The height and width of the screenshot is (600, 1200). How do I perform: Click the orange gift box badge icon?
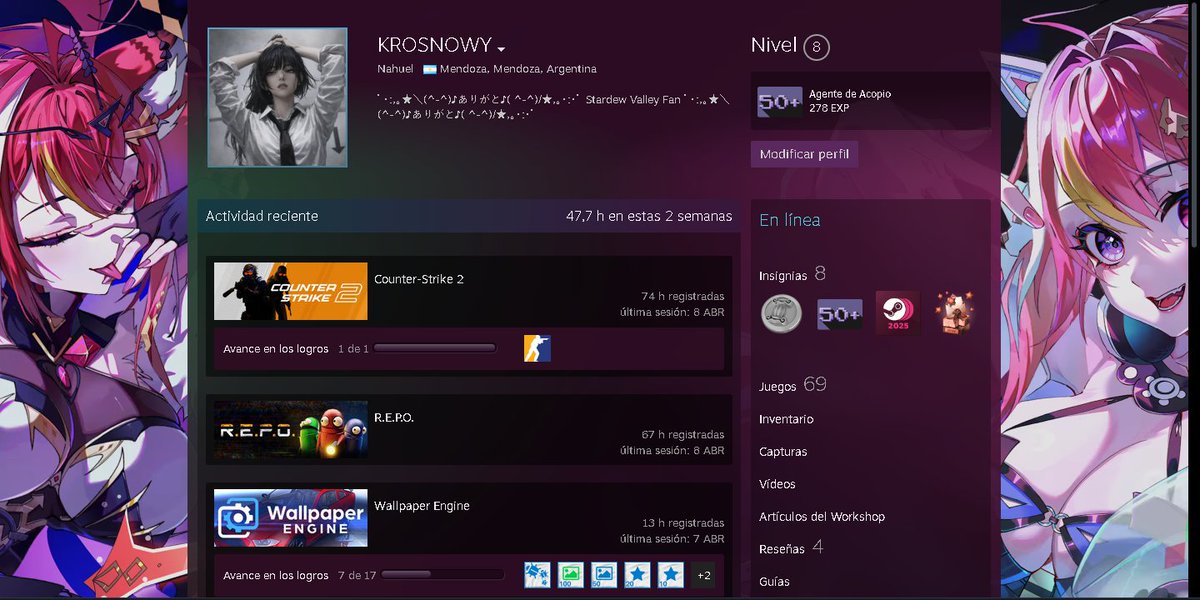coord(955,314)
